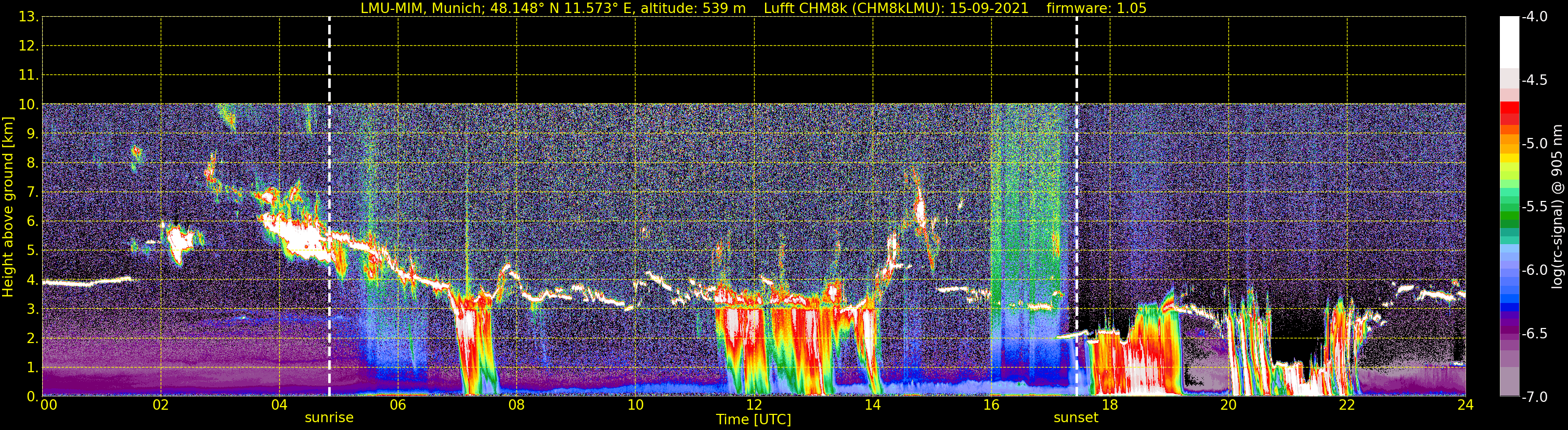
Task: Click the '06' time axis tick label
Action: tap(398, 405)
